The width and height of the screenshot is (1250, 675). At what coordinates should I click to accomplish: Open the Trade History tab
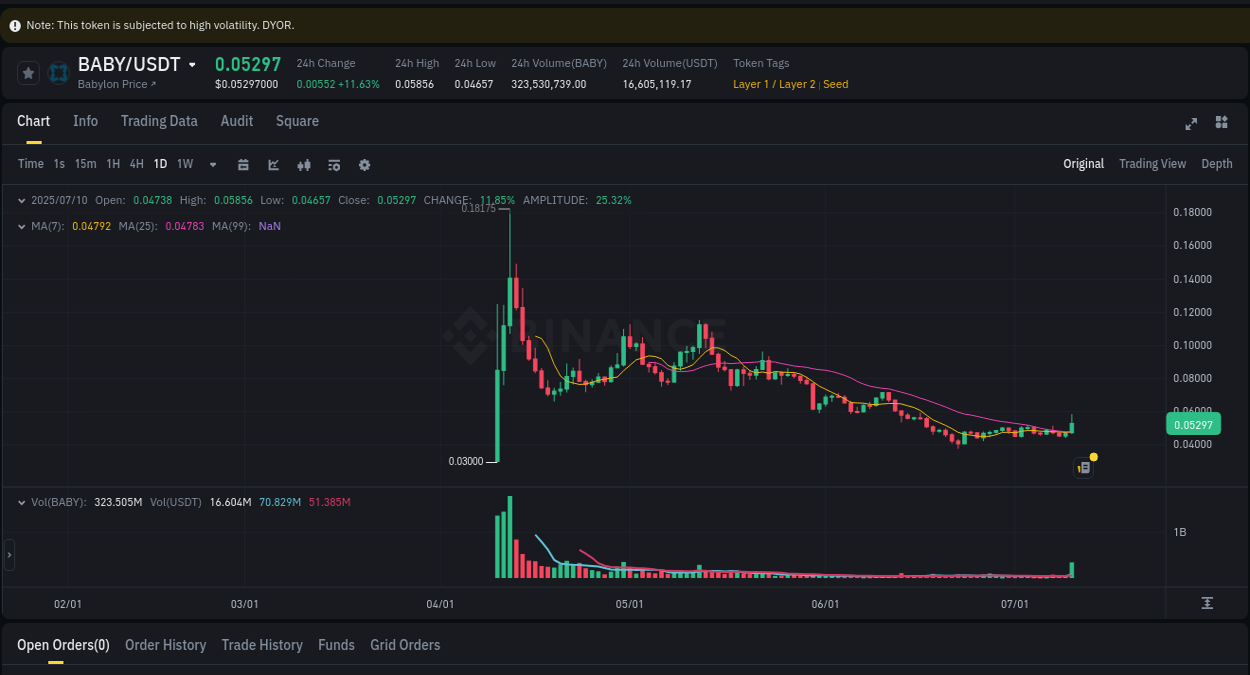[262, 645]
